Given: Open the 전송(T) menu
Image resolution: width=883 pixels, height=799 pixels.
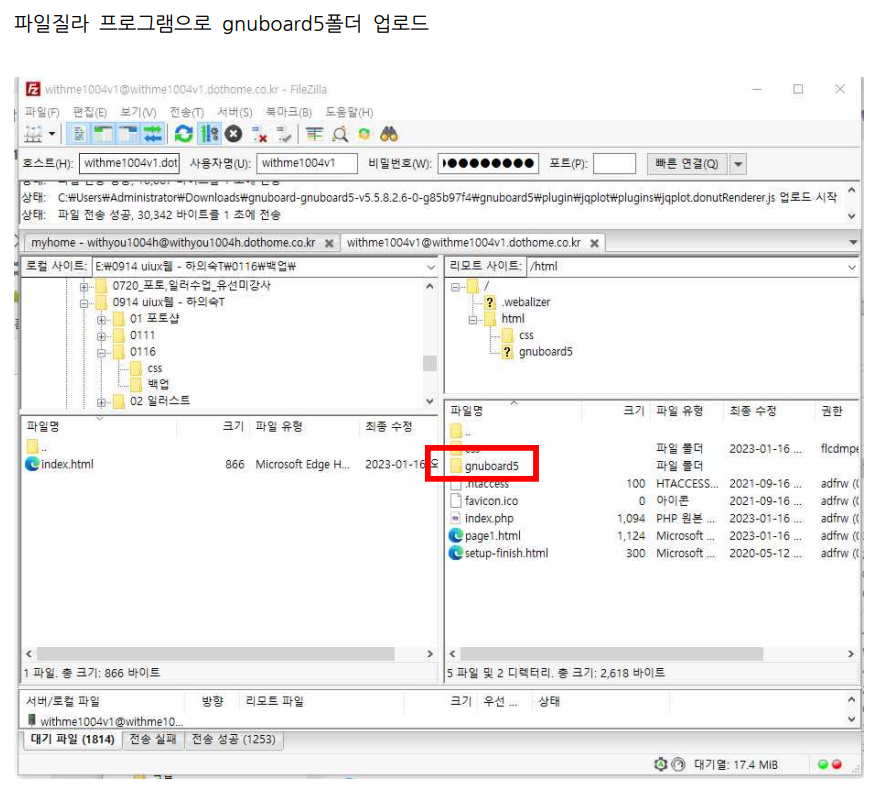Looking at the screenshot, I should coord(186,112).
